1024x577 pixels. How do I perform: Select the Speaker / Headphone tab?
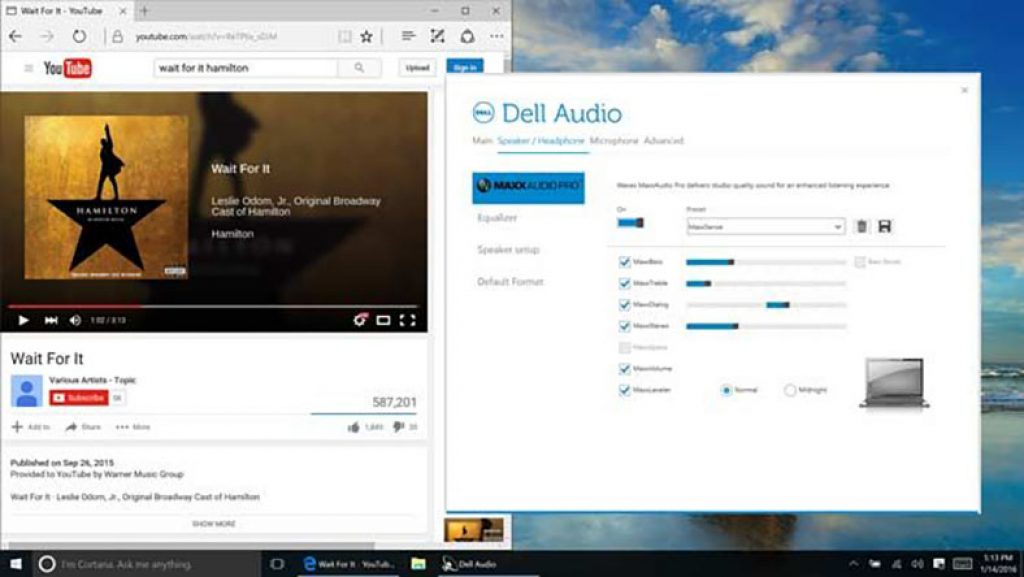(541, 140)
